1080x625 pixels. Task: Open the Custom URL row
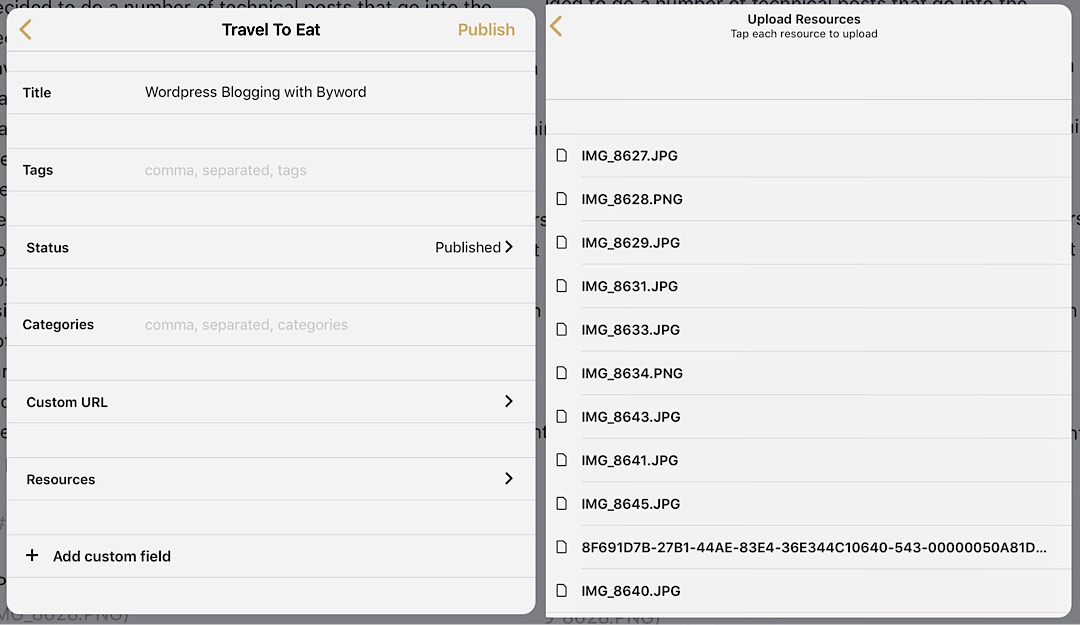271,402
